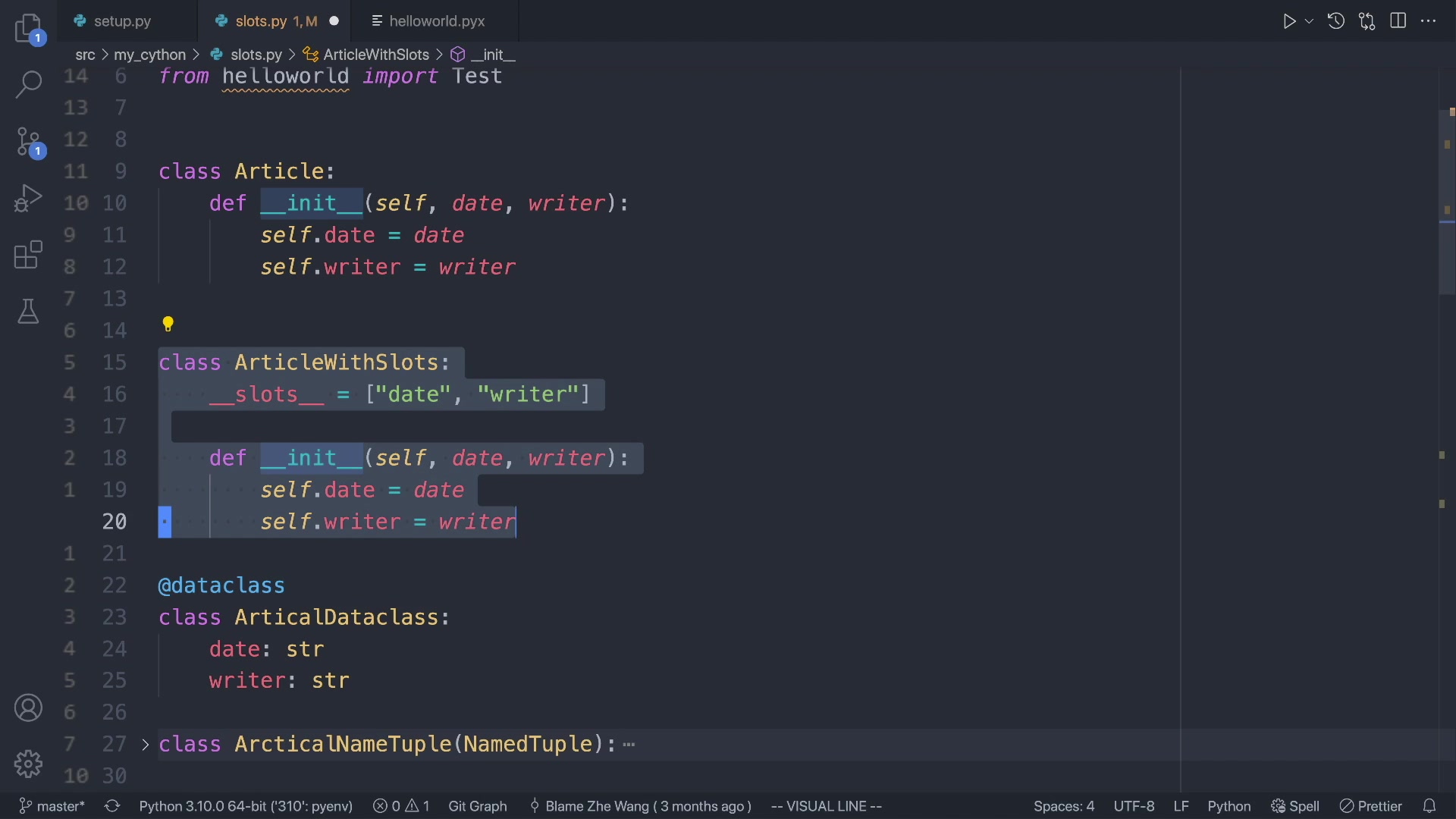
Task: Toggle the Spell checker status item
Action: pos(1295,806)
